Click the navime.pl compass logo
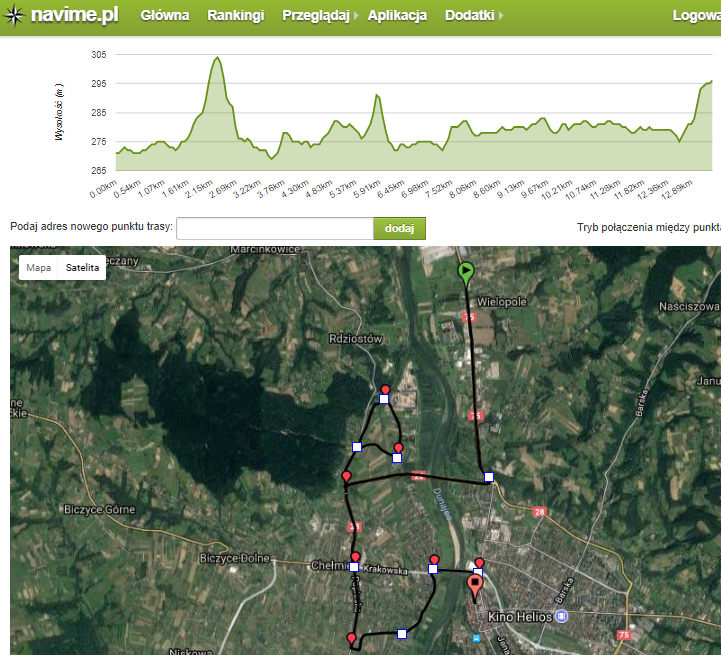The height and width of the screenshot is (655, 721). pyautogui.click(x=14, y=15)
